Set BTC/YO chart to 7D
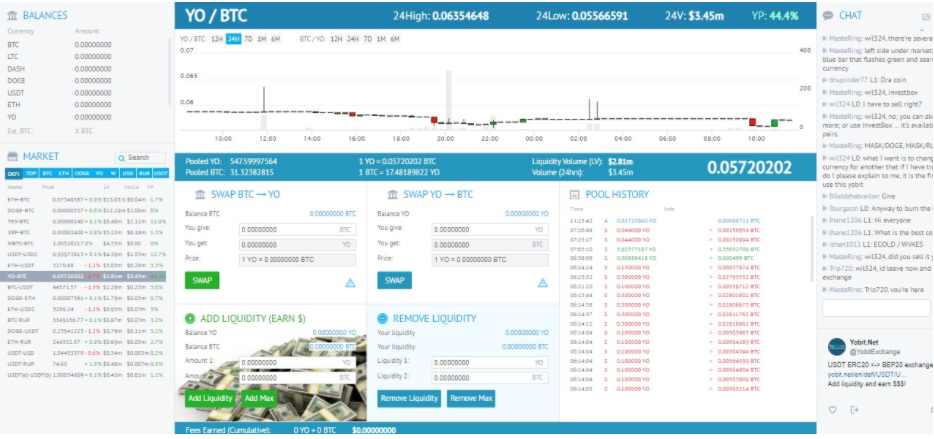934x439 pixels. [x=368, y=39]
